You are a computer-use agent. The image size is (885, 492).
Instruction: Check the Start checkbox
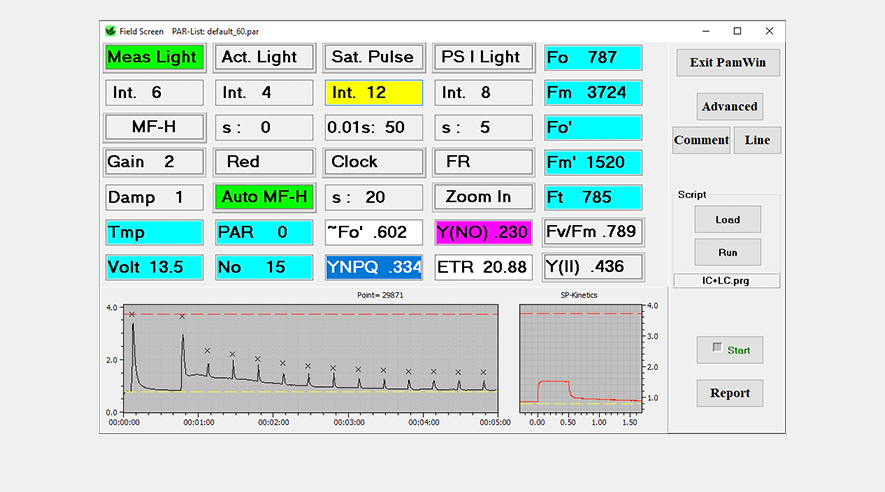point(717,348)
